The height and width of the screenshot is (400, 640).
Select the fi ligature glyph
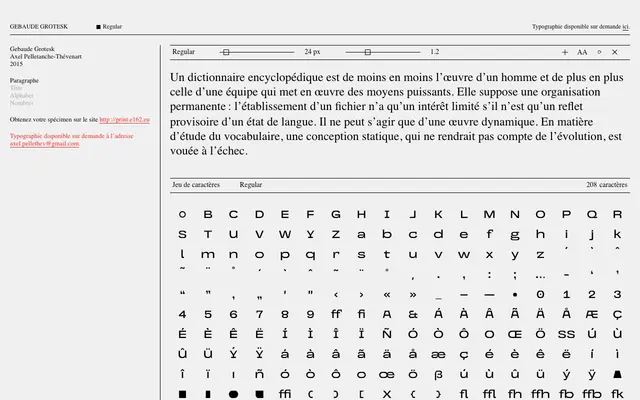[361, 314]
